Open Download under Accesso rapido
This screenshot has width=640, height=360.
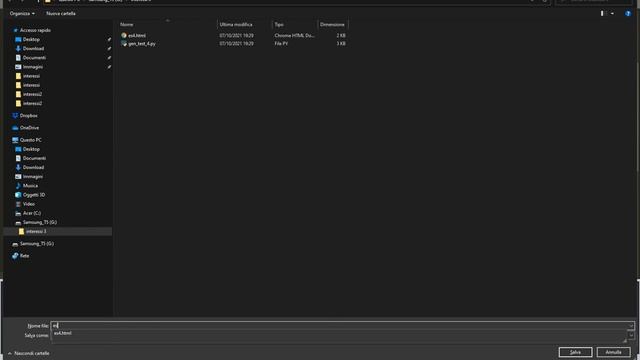[x=33, y=49]
